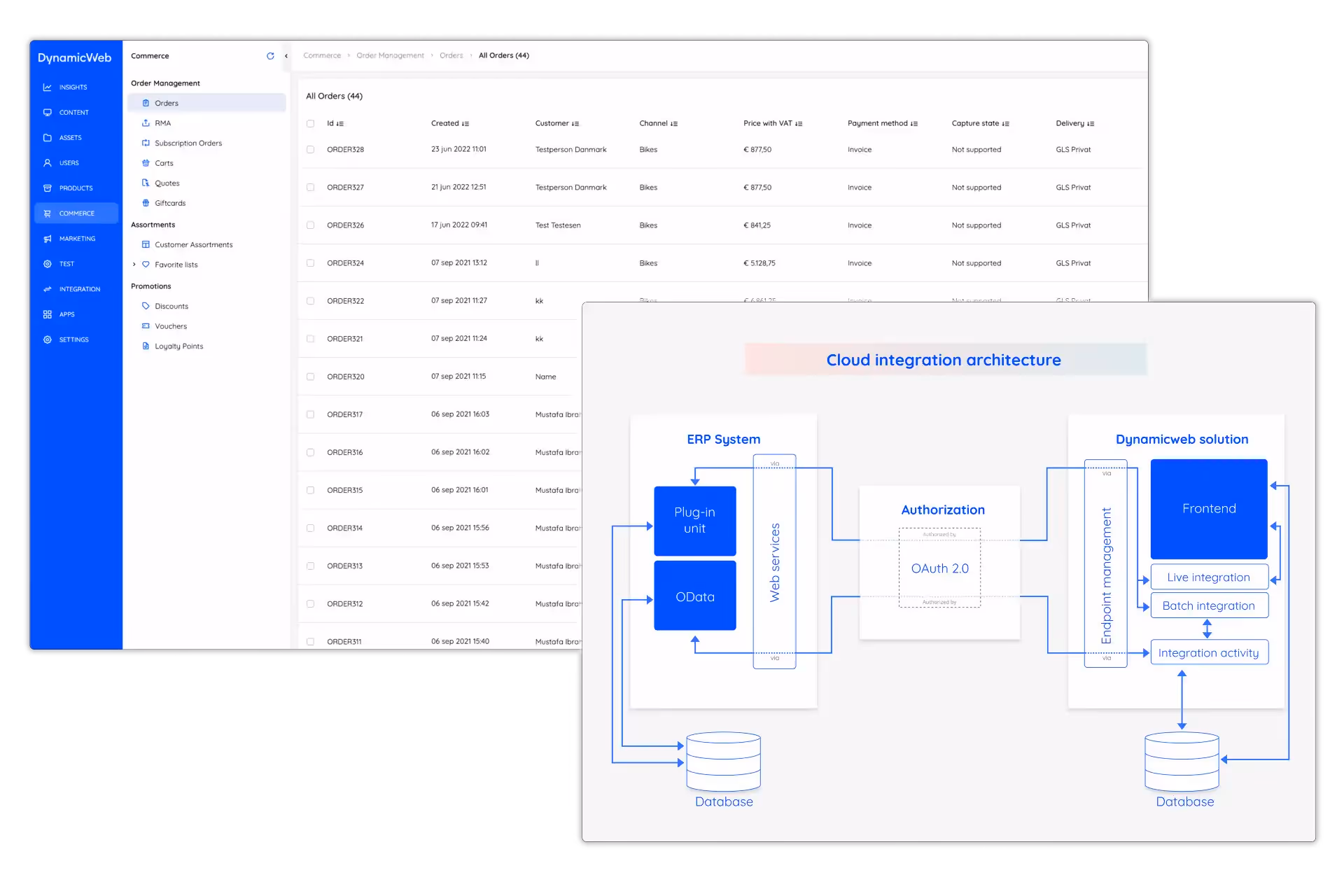Open the Apps grid icon
This screenshot has height=896, width=1344.
pyautogui.click(x=48, y=314)
